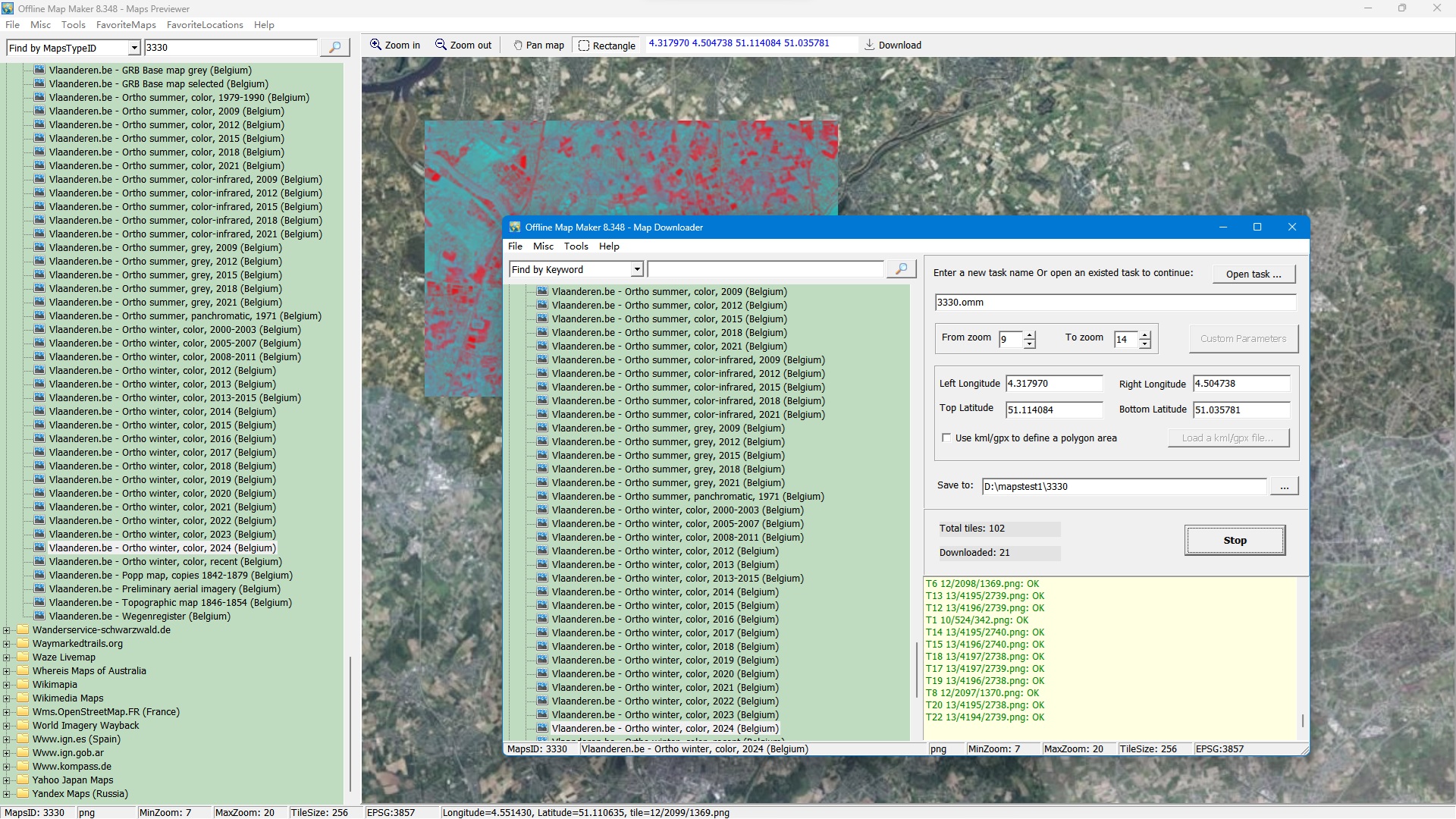Click map icon beside Popp map entry
The height and width of the screenshot is (819, 1456).
click(39, 575)
